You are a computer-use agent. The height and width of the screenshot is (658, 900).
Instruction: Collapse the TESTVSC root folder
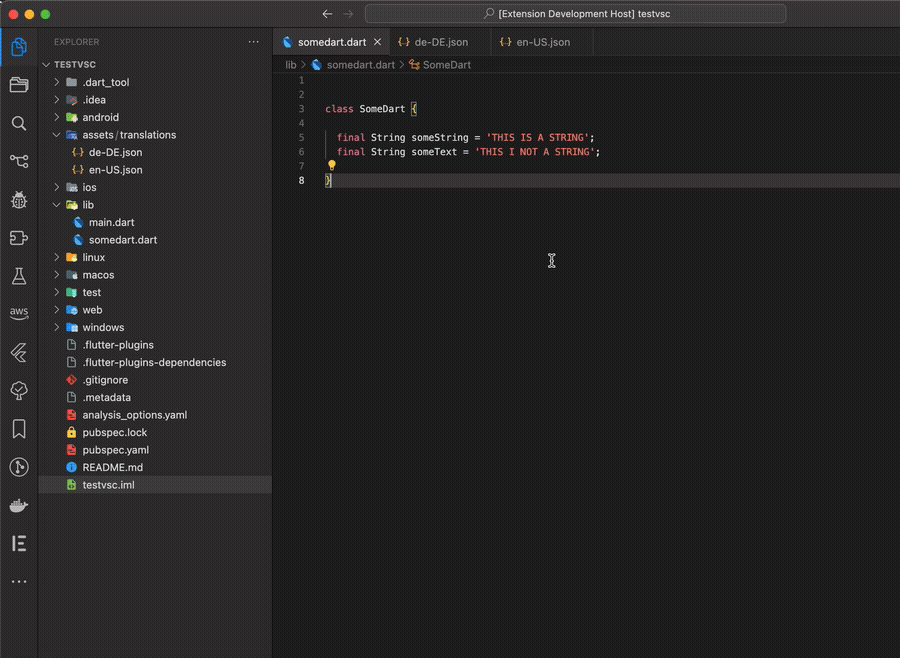point(46,64)
